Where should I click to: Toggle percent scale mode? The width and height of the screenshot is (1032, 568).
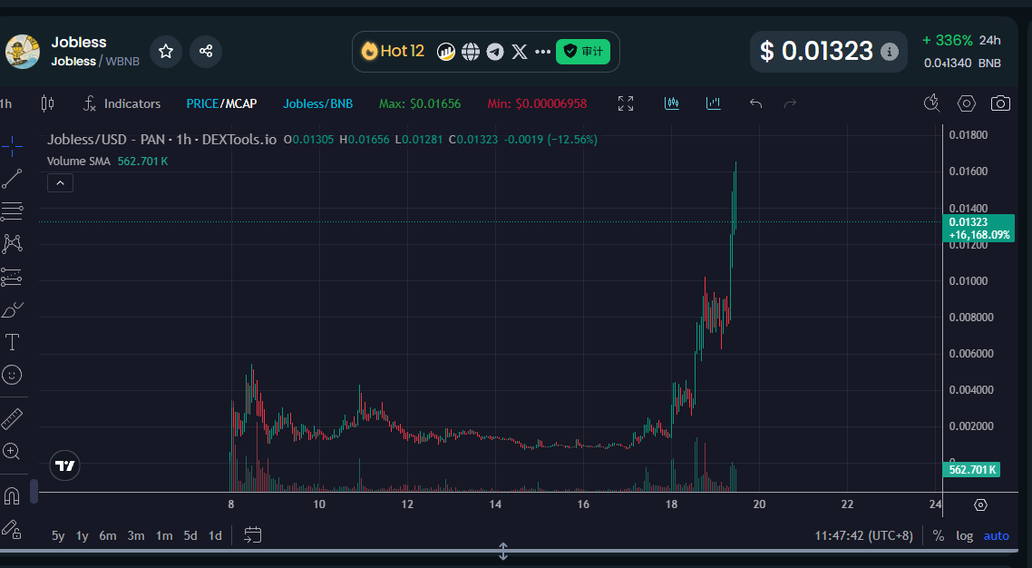click(x=939, y=536)
